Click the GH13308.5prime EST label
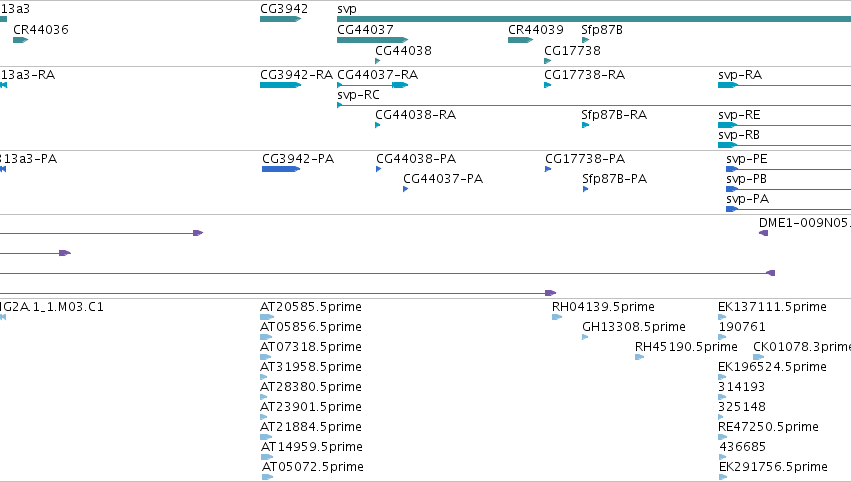 633,327
